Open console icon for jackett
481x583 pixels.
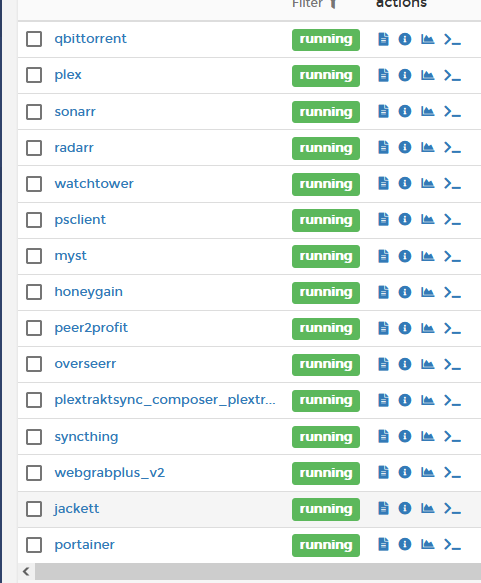452,508
